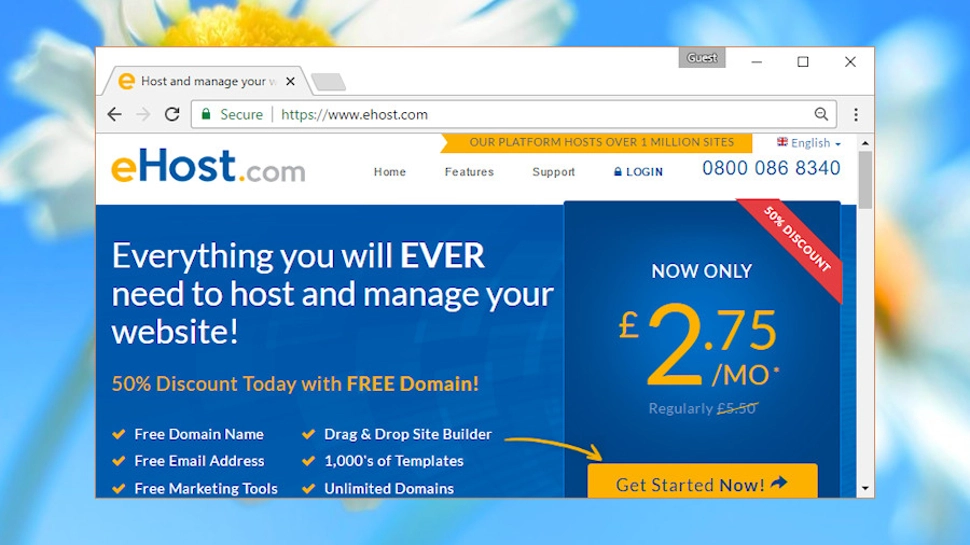Click the NOW ONLY heading
The image size is (970, 545).
point(702,271)
